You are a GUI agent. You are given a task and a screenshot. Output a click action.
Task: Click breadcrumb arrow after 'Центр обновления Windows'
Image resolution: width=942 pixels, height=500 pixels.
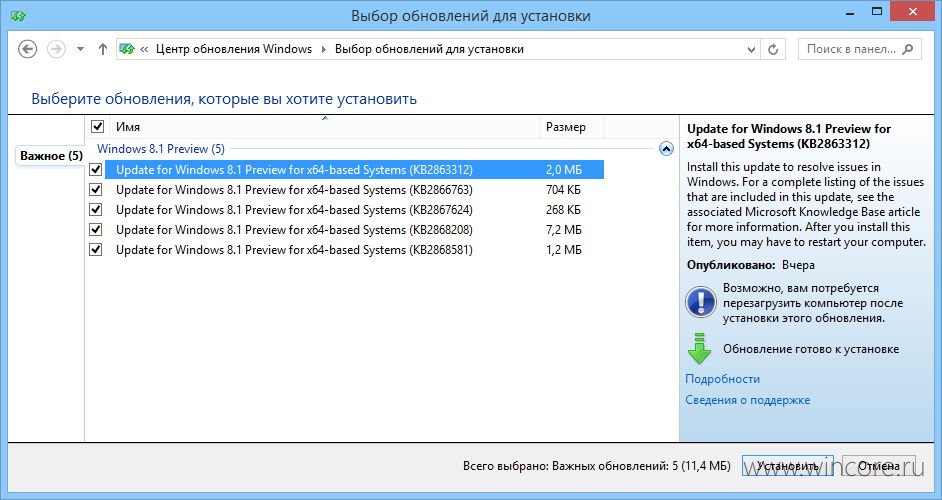click(x=324, y=49)
